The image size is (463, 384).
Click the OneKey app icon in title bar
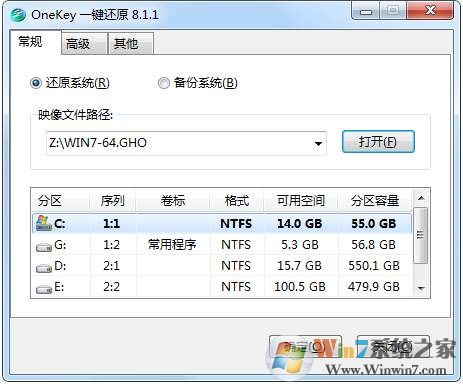(x=18, y=15)
